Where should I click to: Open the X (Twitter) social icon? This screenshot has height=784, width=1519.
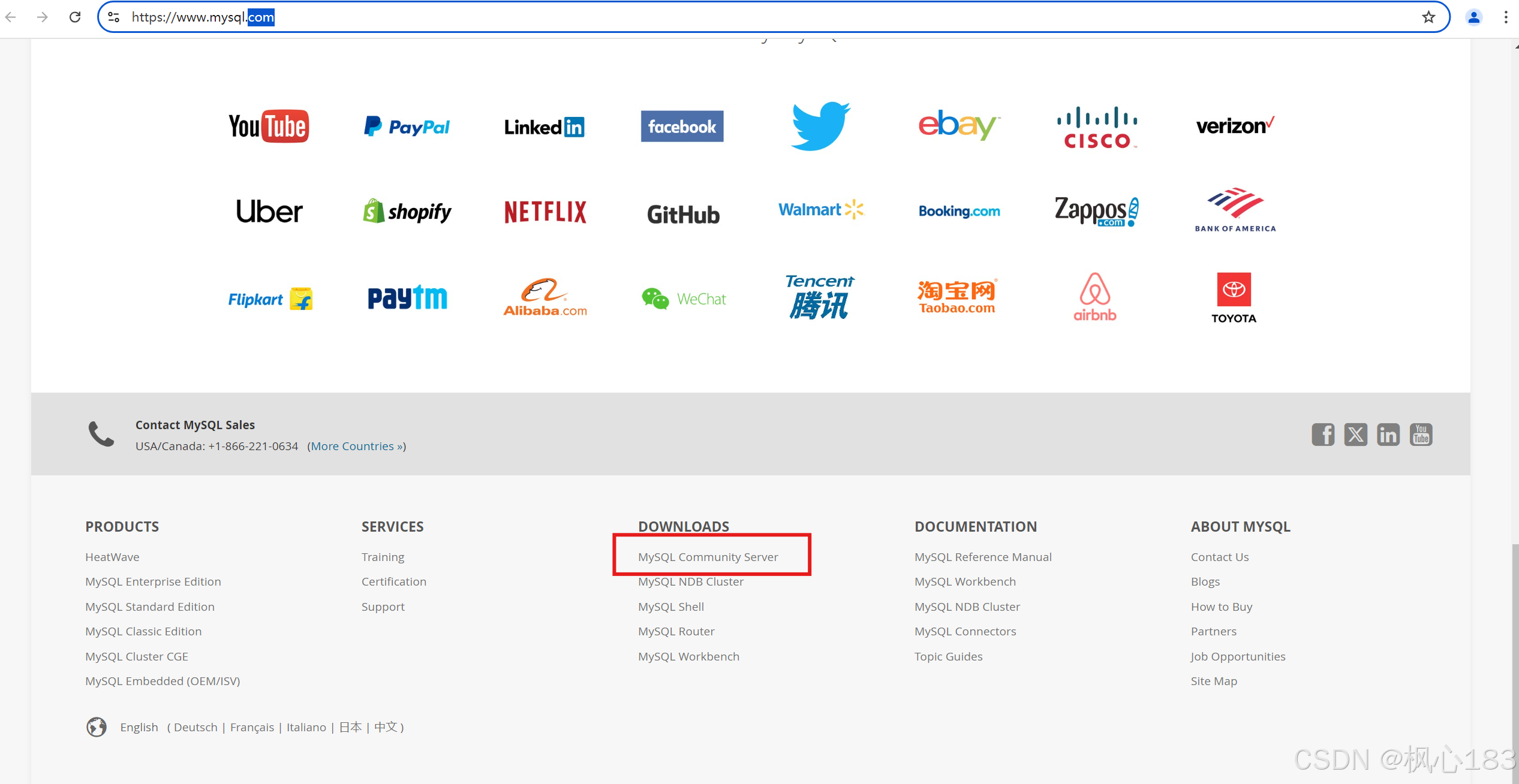[x=1355, y=435]
